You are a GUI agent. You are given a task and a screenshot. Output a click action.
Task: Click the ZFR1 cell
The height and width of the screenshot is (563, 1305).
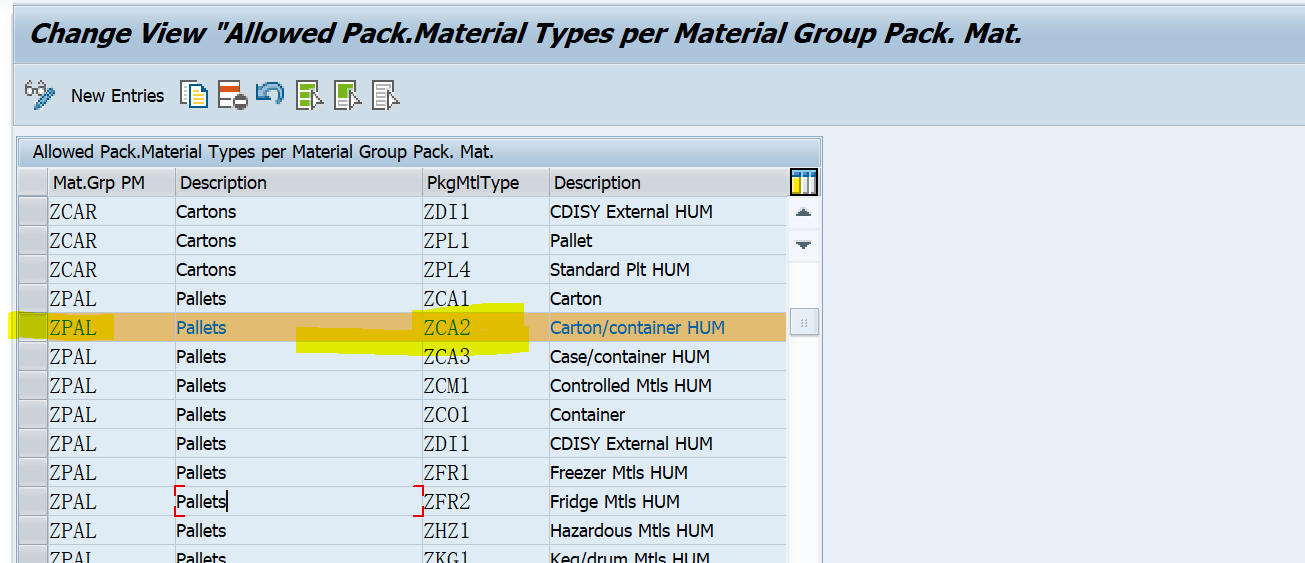pos(485,473)
